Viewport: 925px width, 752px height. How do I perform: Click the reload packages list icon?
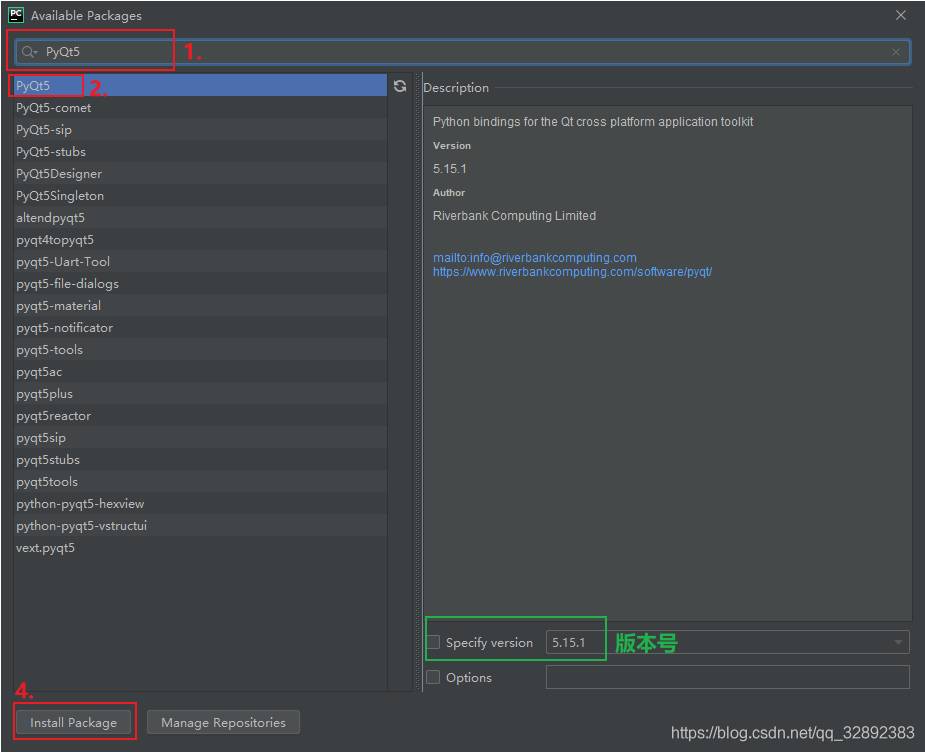[x=400, y=86]
